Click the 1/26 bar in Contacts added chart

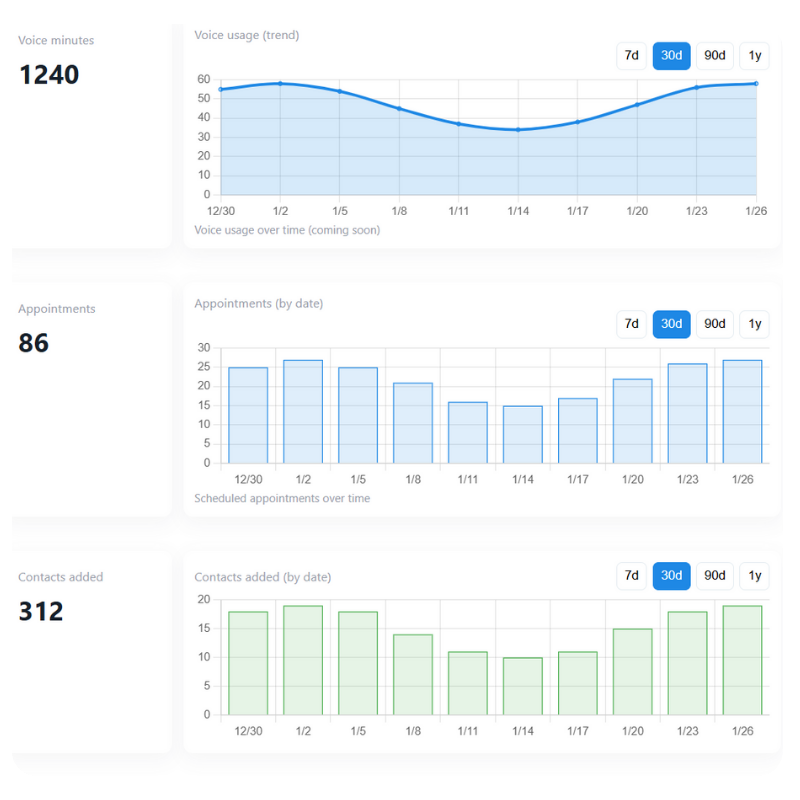pos(742,660)
